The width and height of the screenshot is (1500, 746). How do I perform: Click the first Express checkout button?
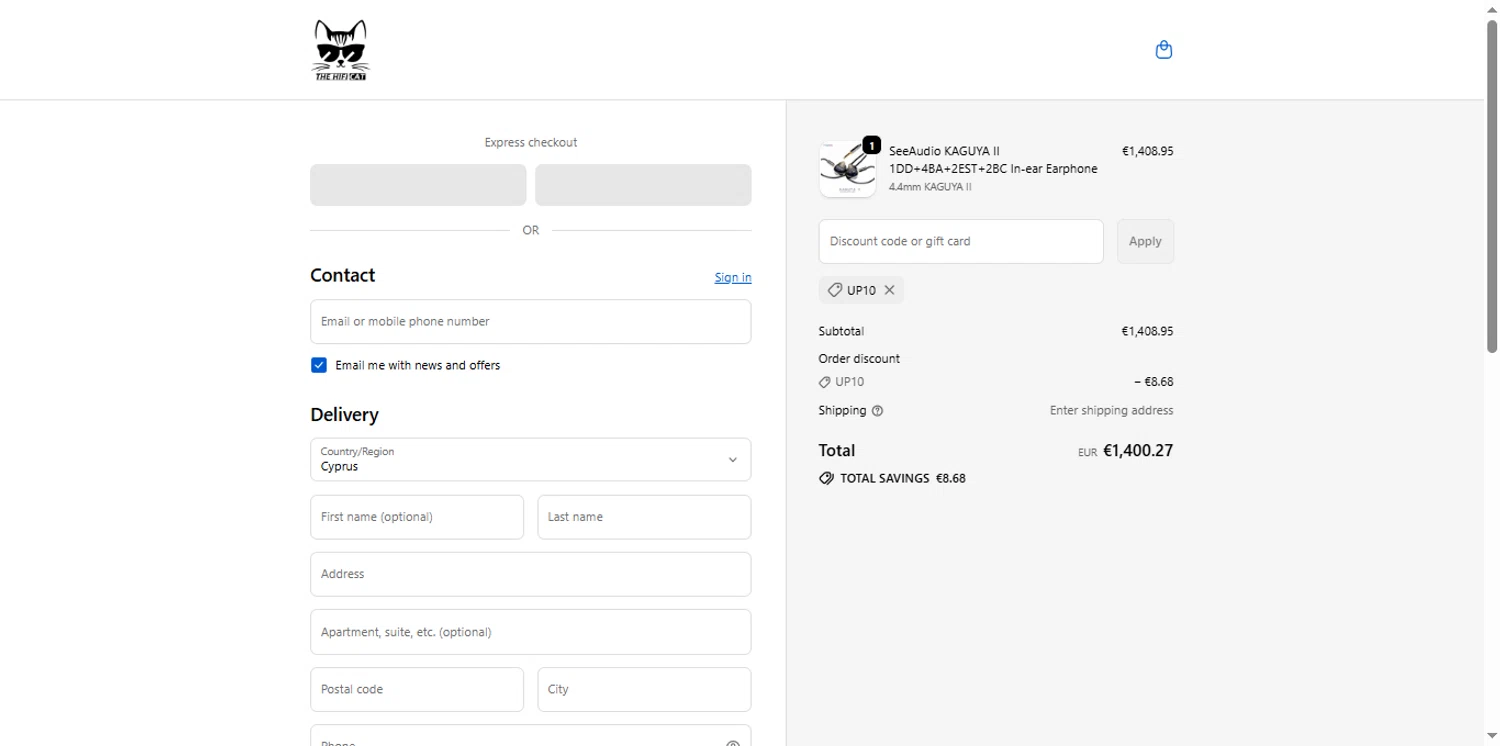(x=418, y=185)
